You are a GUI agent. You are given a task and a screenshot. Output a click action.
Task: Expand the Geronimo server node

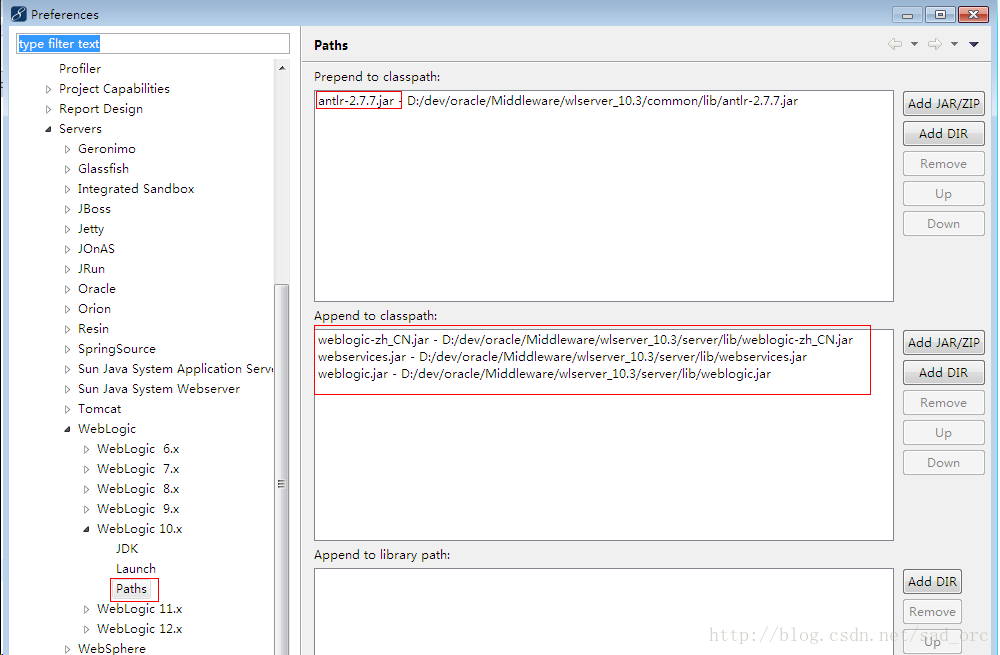(x=68, y=149)
